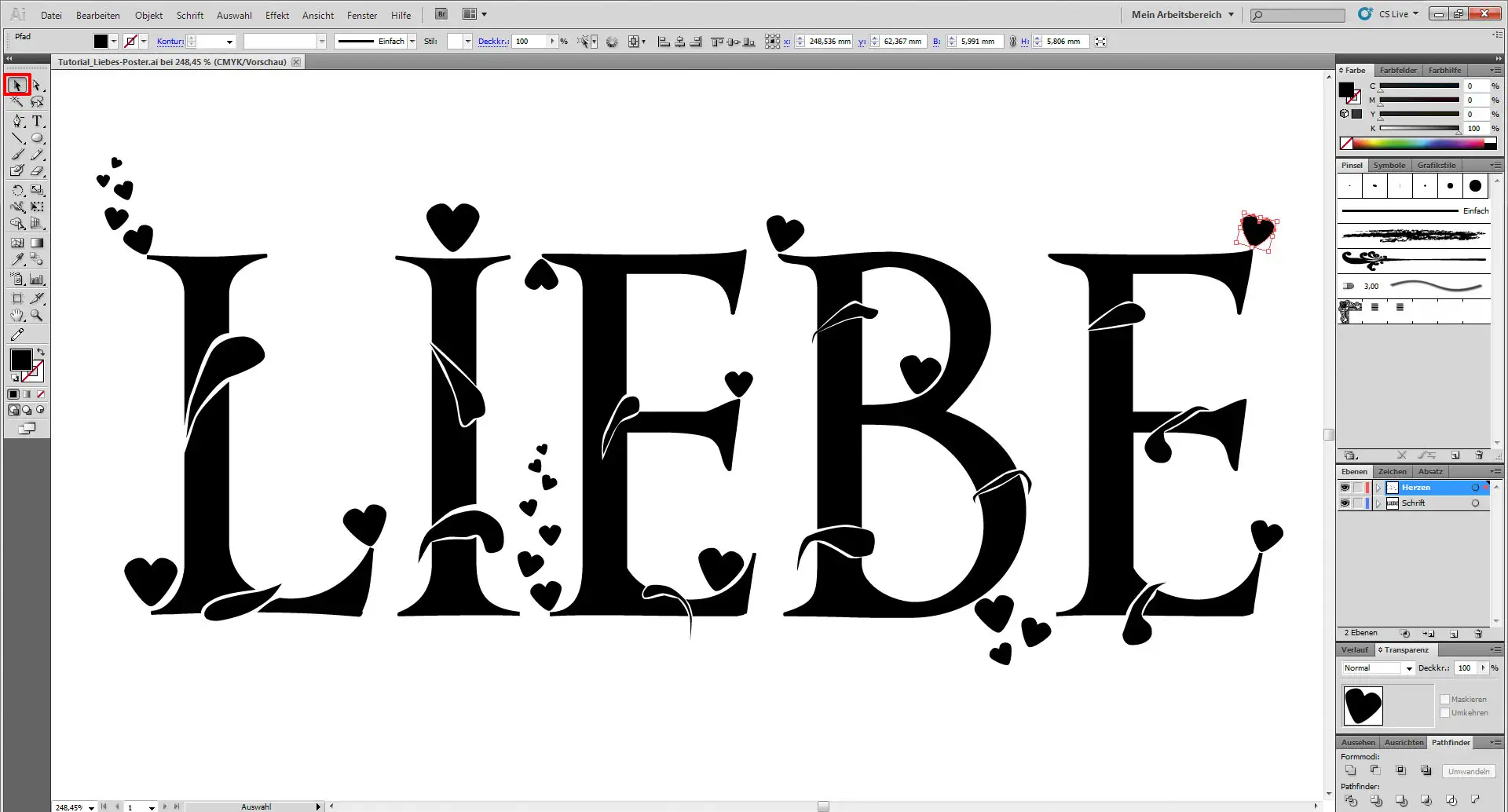The width and height of the screenshot is (1508, 812).
Task: Click the Unite shape mode in Pathfinder
Action: coord(1352,770)
